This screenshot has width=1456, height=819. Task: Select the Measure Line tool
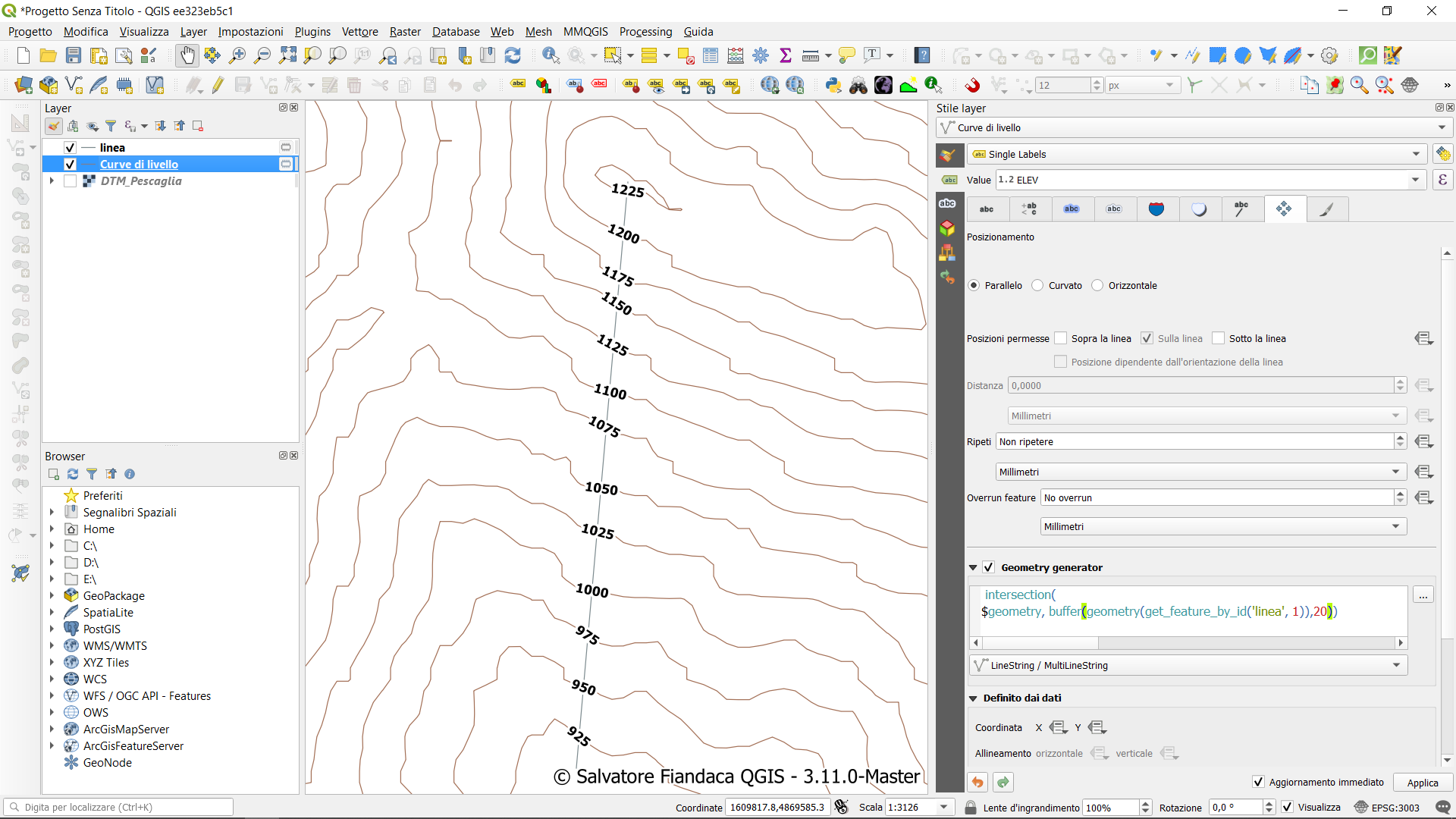coord(810,55)
